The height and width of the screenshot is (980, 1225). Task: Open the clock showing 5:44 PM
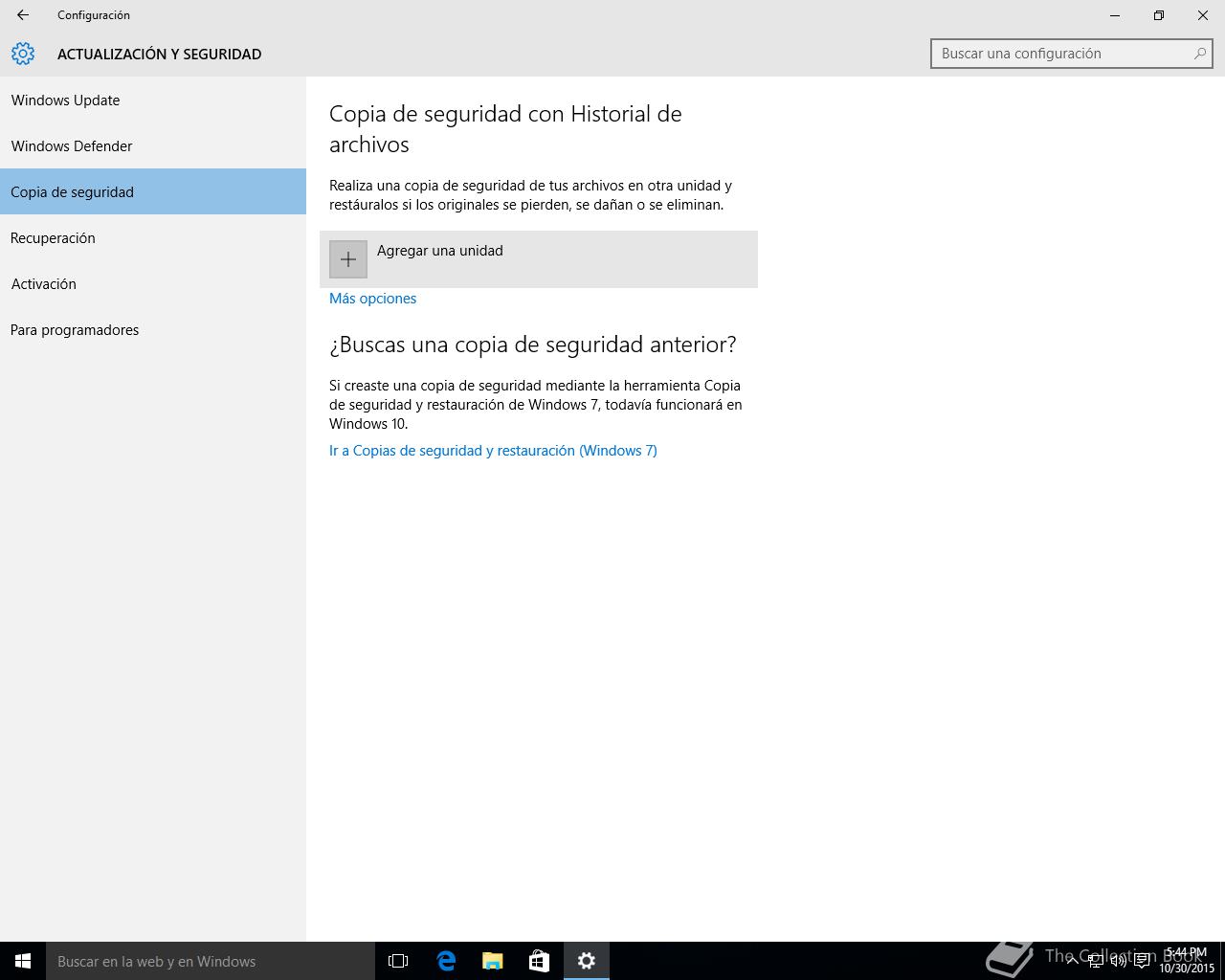pos(1187,961)
